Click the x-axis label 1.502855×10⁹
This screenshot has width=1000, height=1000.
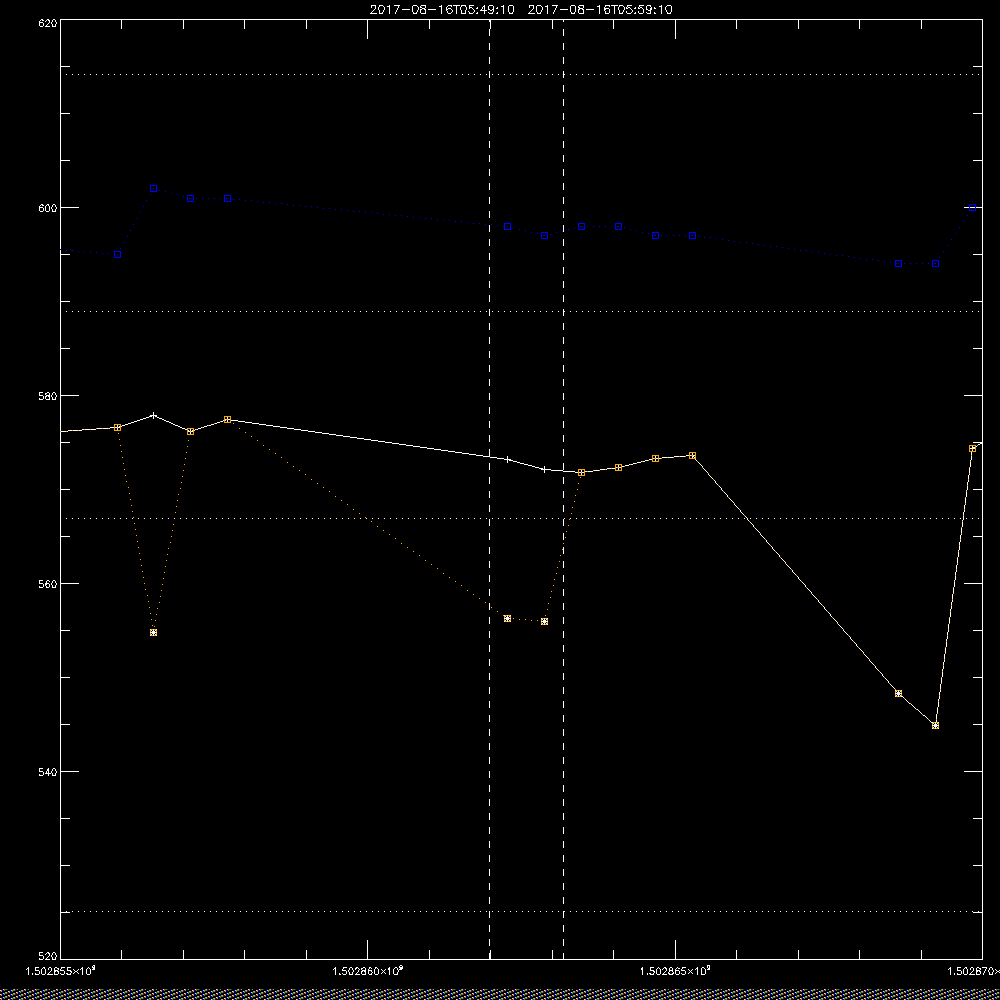[60, 971]
